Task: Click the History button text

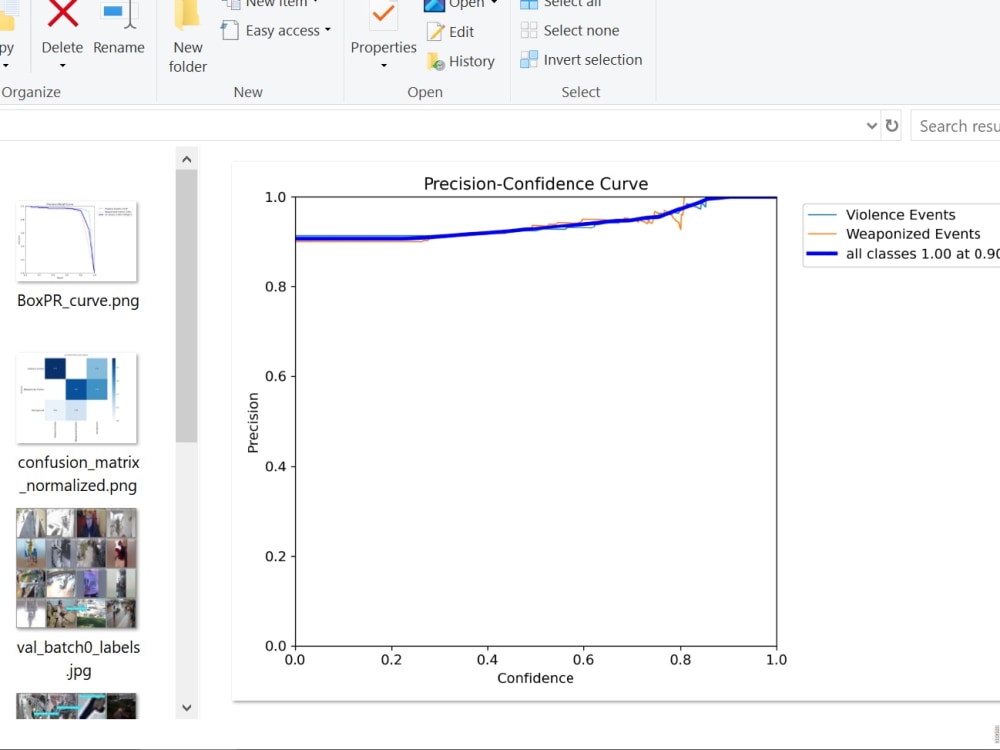Action: pos(471,61)
